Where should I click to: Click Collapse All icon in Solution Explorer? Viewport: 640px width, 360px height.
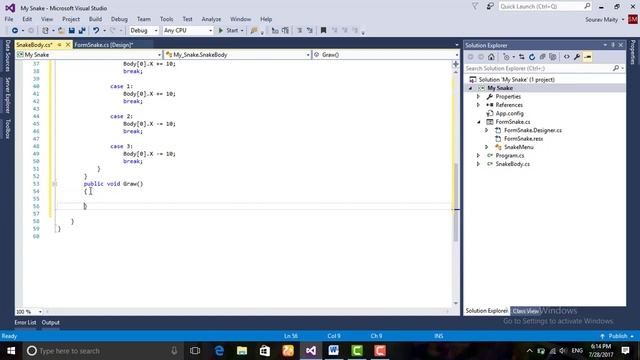click(x=542, y=57)
